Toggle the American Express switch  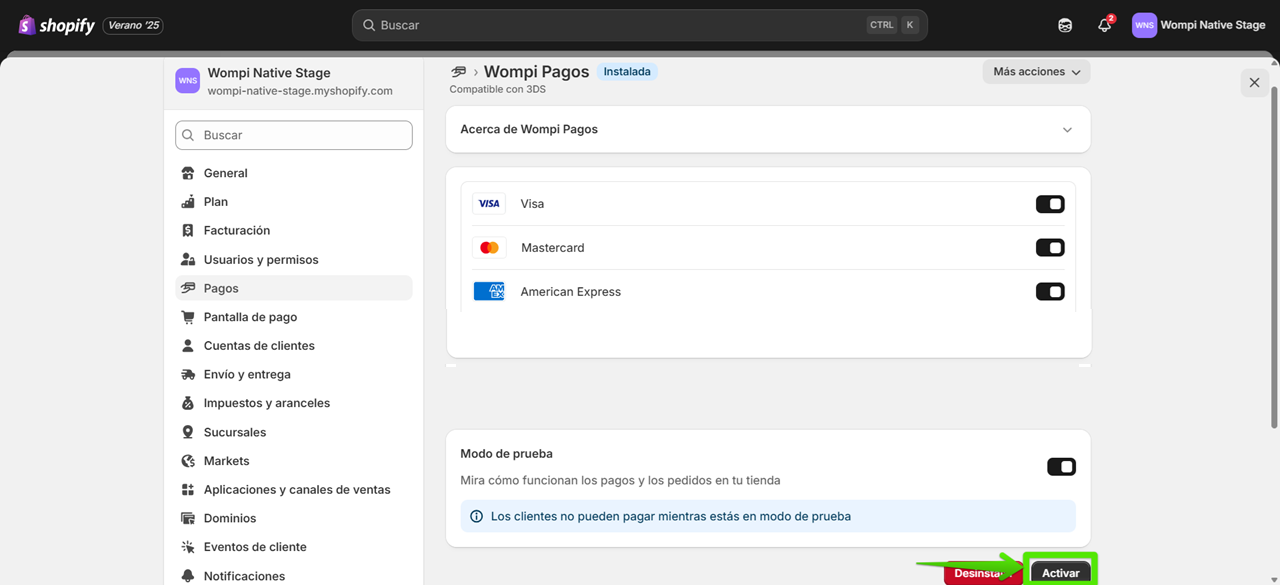[x=1050, y=291]
